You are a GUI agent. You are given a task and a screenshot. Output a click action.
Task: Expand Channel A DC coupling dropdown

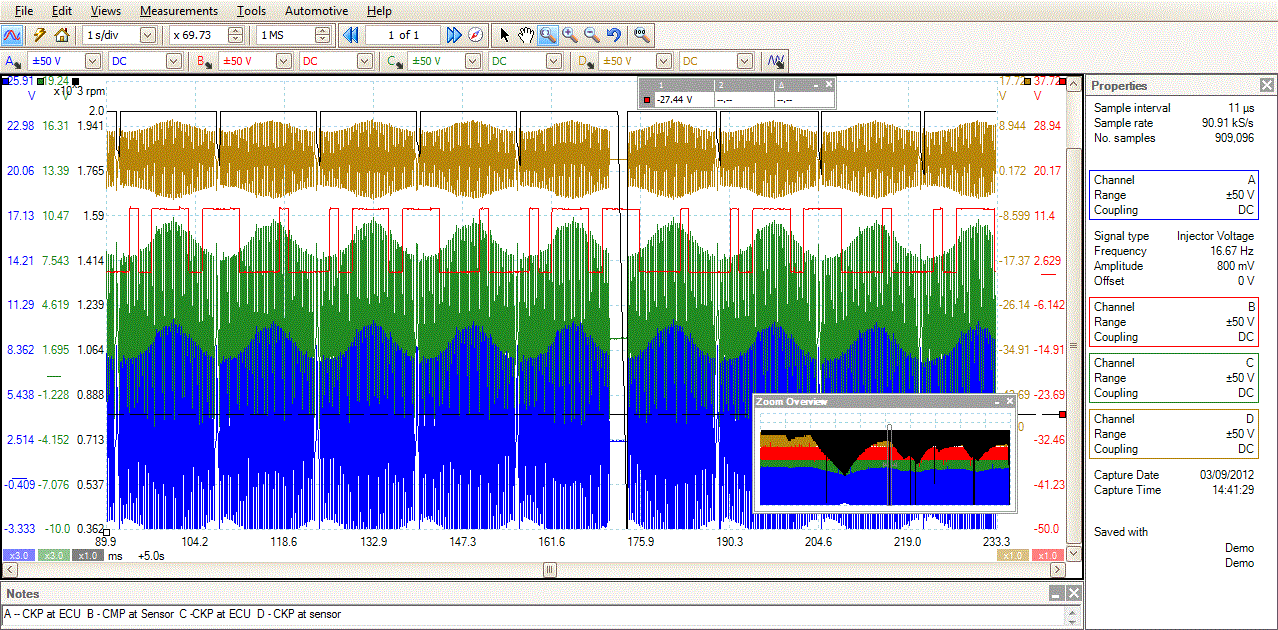point(174,61)
